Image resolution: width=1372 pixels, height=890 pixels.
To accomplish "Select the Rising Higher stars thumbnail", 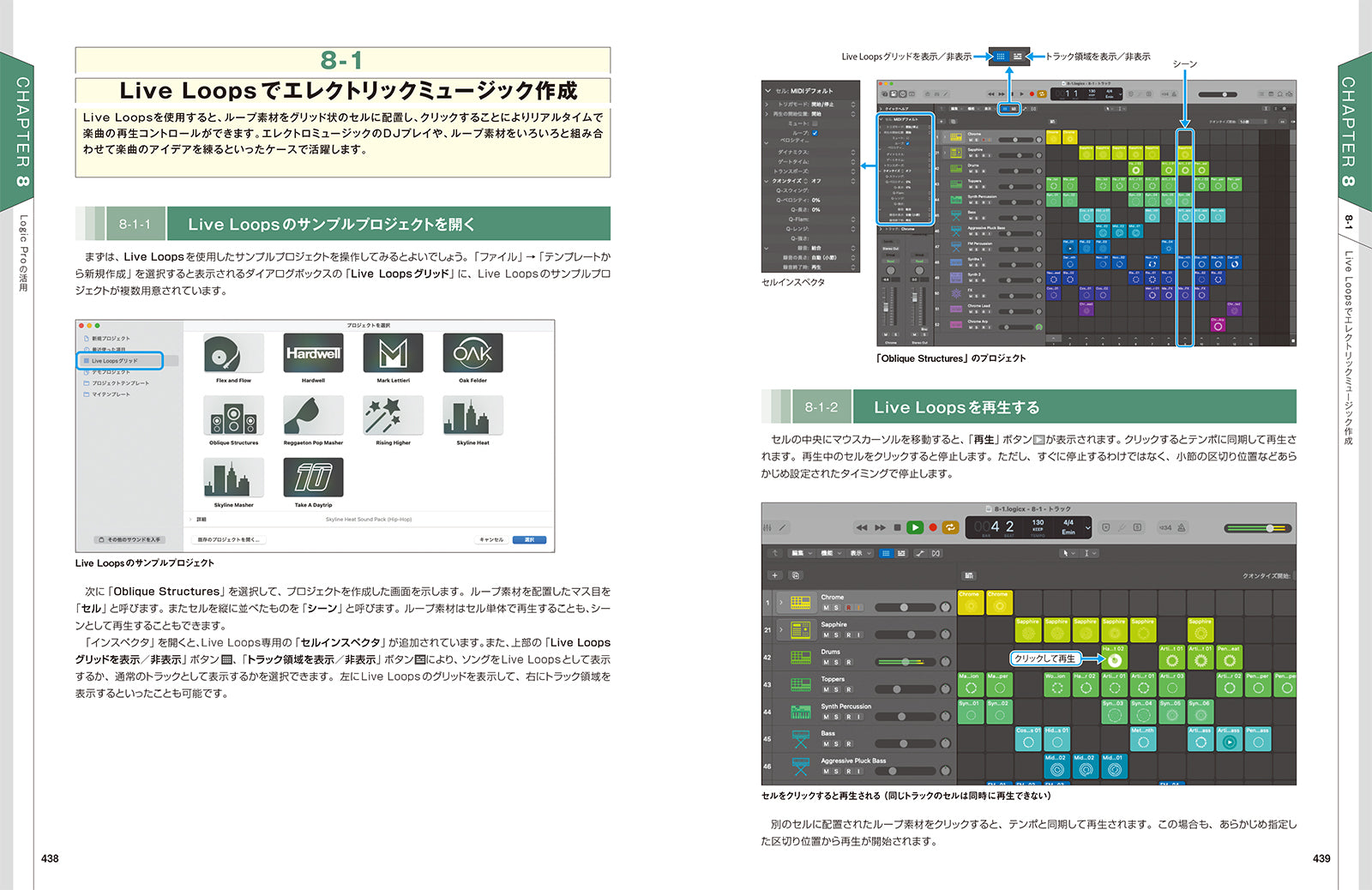I will [x=394, y=415].
